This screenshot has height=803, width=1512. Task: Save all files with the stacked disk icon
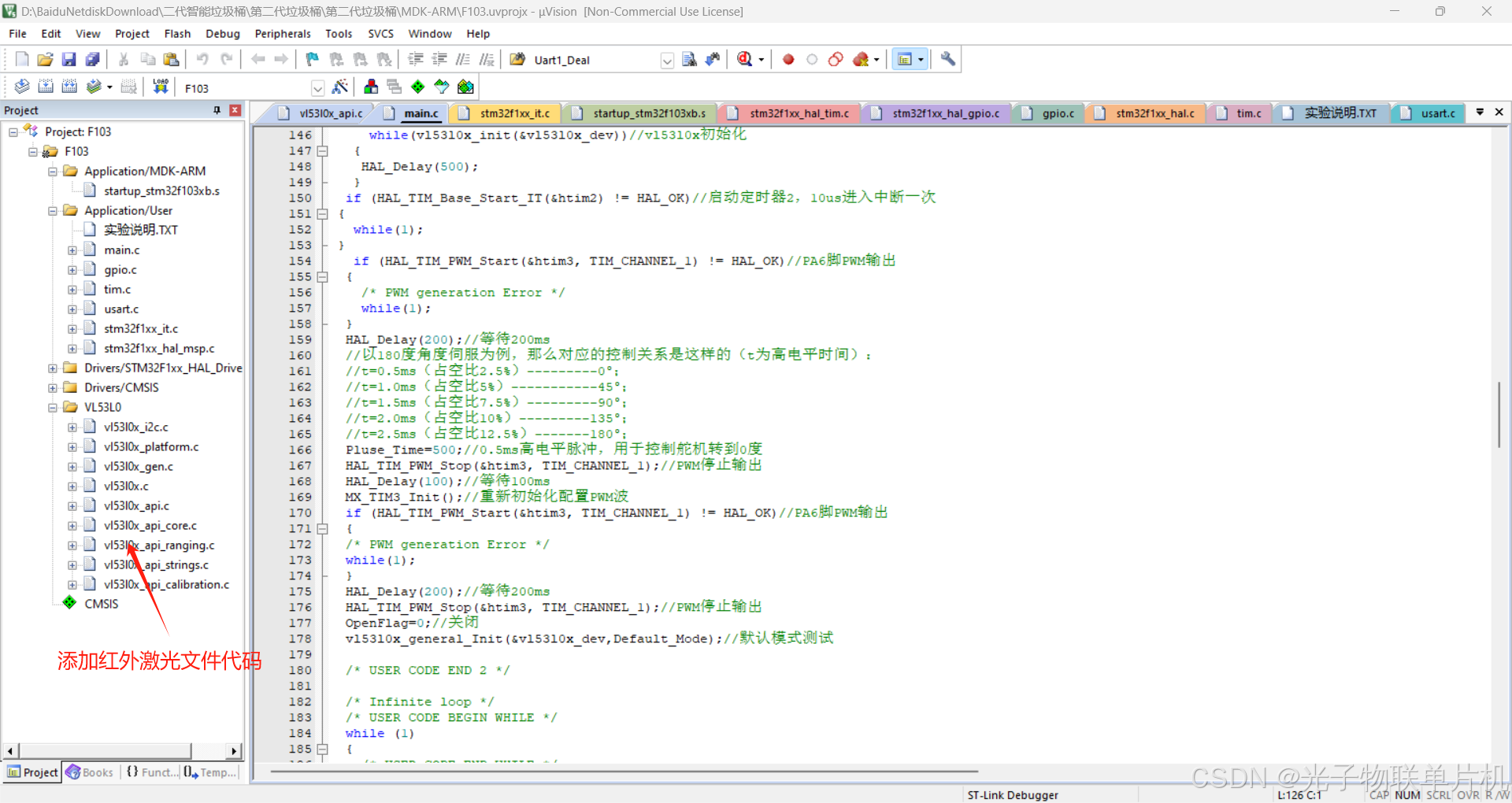coord(93,60)
